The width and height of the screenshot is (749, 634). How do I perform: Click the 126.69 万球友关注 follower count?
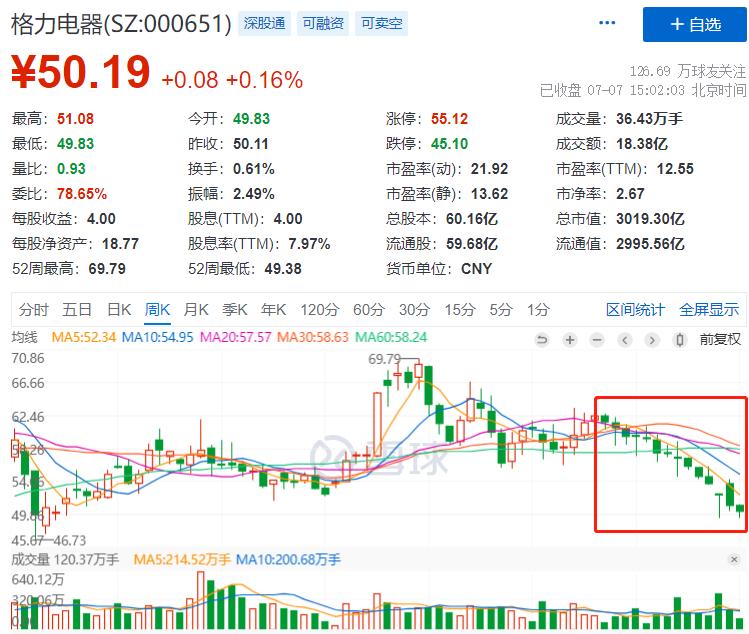click(x=687, y=71)
